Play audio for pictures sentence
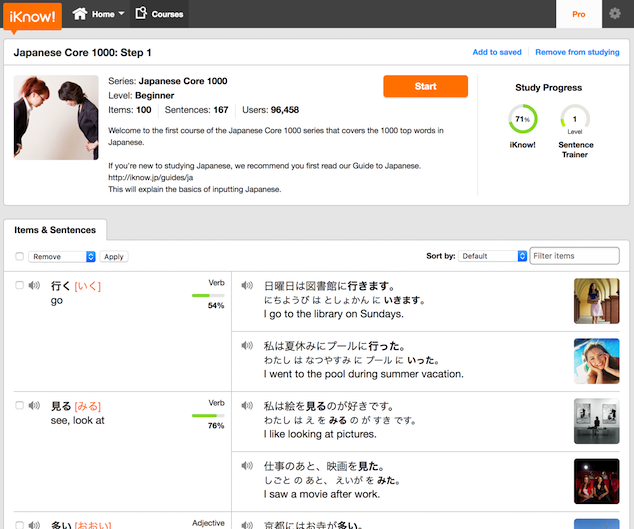634x529 pixels. click(247, 405)
